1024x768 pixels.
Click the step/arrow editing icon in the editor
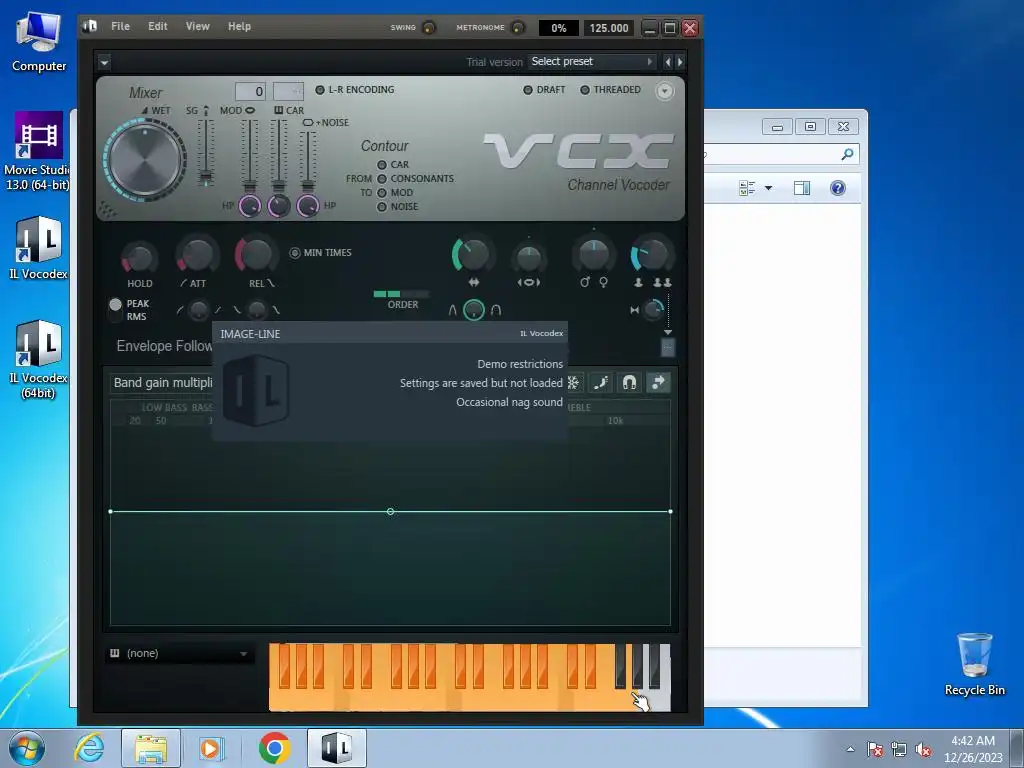[658, 383]
